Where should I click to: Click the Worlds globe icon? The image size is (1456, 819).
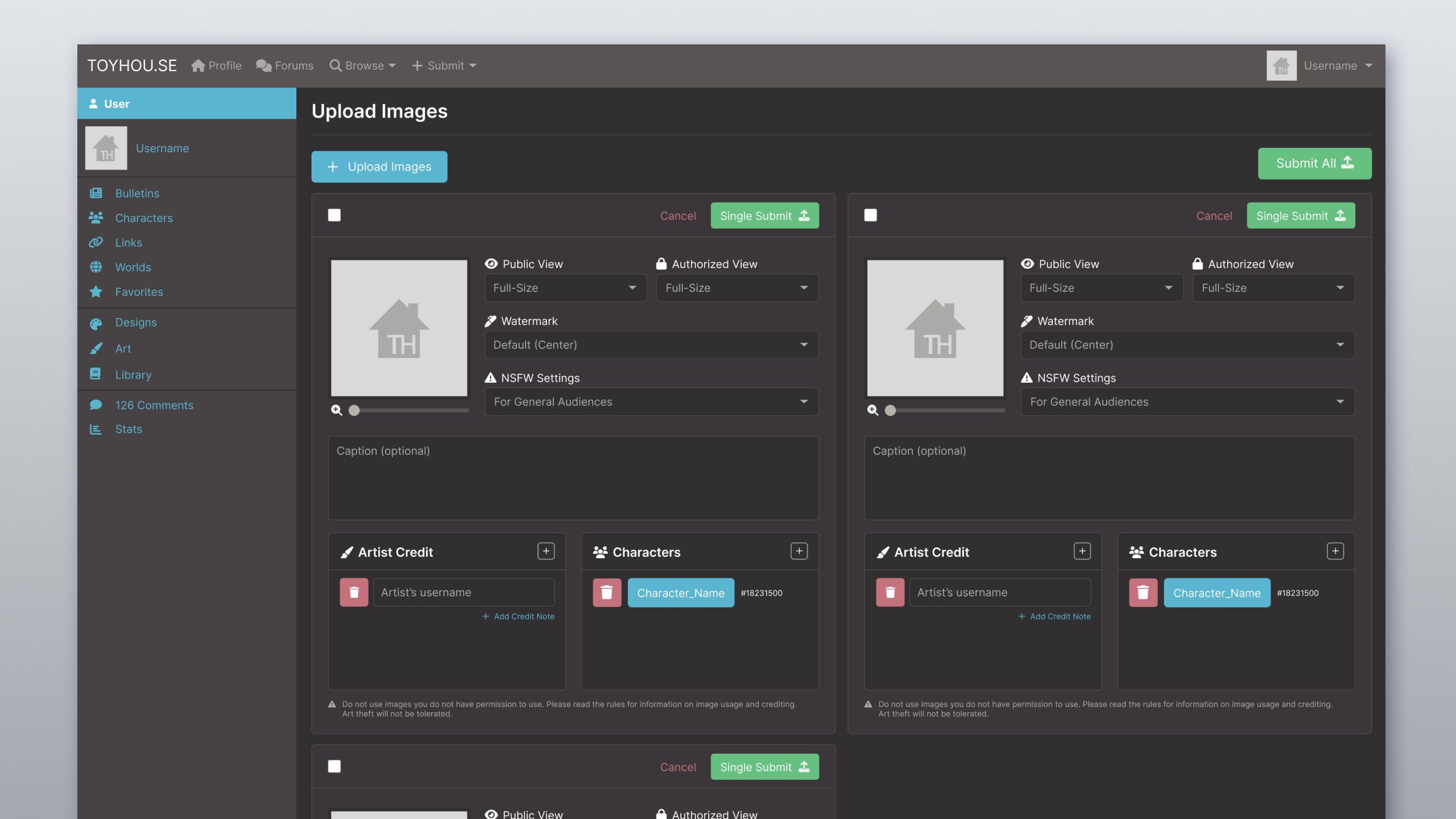(x=96, y=267)
